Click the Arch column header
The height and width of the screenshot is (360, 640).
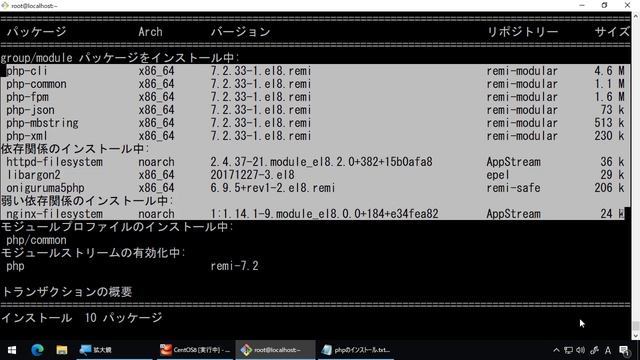click(150, 32)
